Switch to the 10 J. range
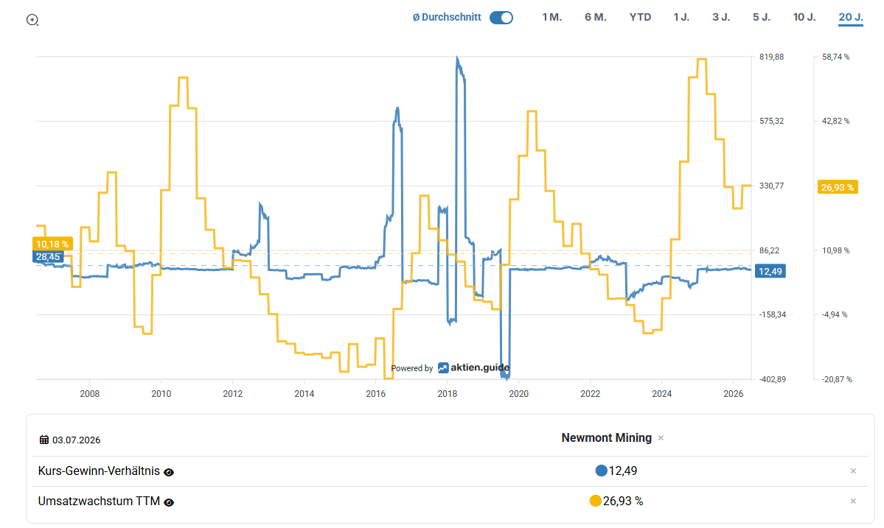This screenshot has width=884, height=528. [804, 17]
